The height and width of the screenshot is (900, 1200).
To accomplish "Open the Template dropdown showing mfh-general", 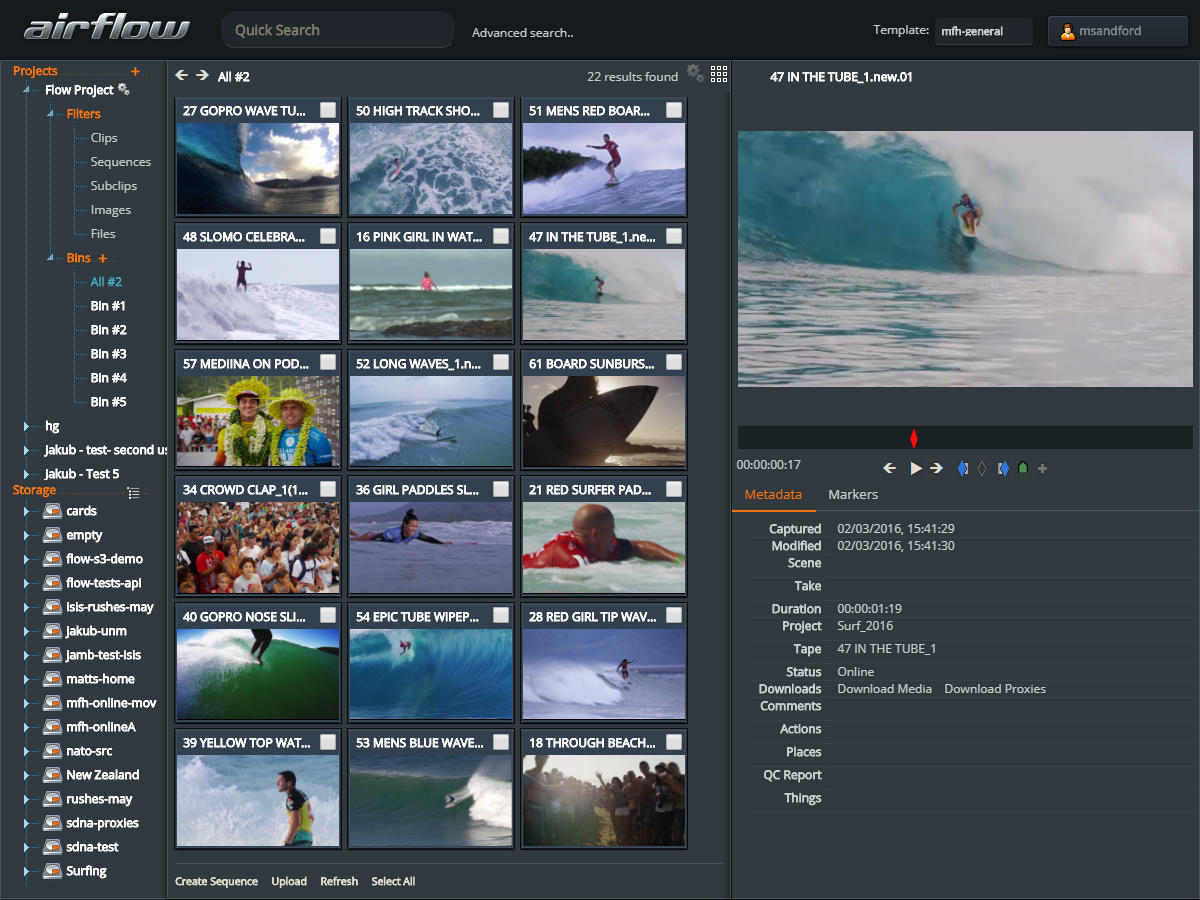I will point(983,31).
